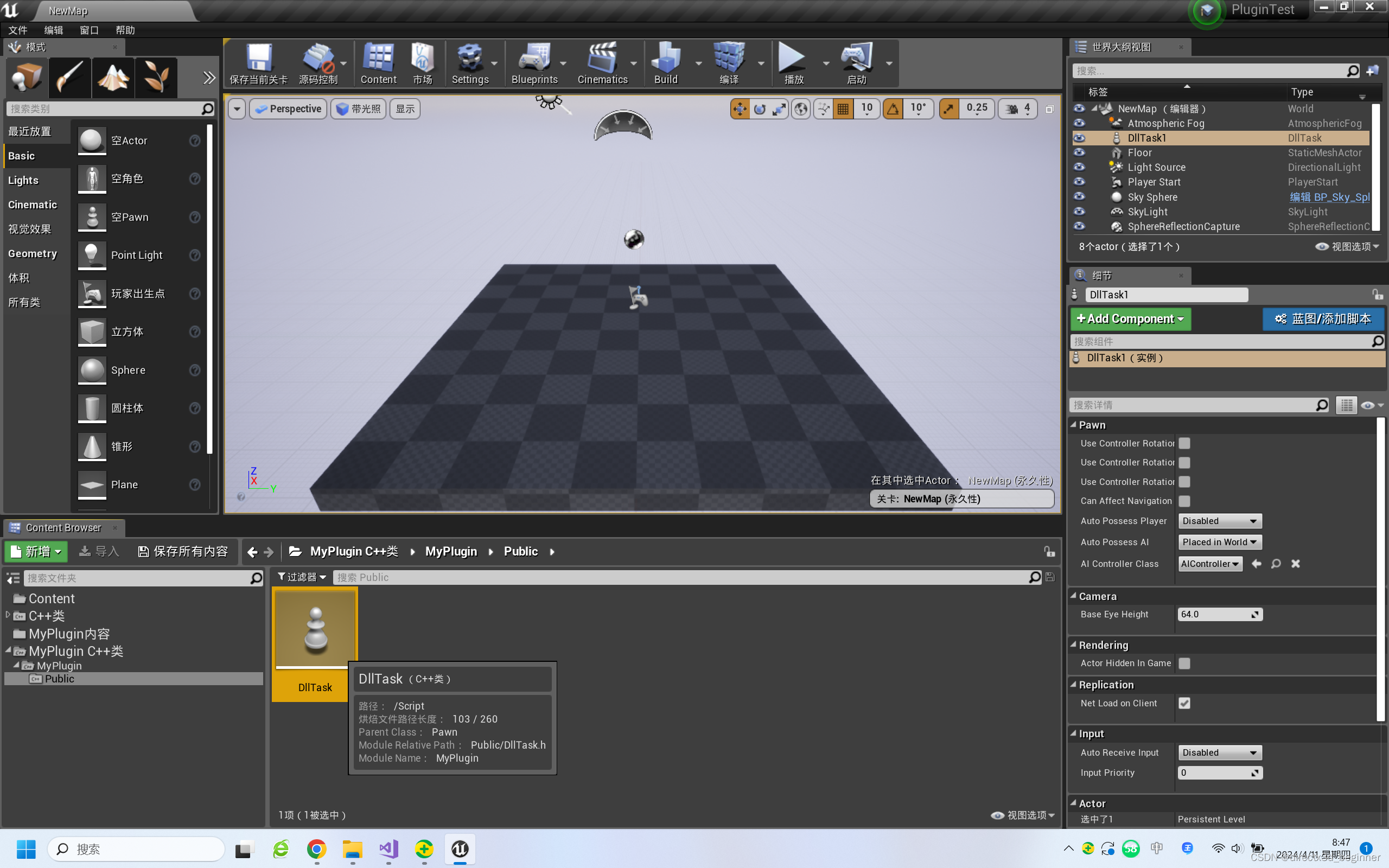Open Auto Possess Player dropdown
The width and height of the screenshot is (1389, 868).
[1220, 521]
